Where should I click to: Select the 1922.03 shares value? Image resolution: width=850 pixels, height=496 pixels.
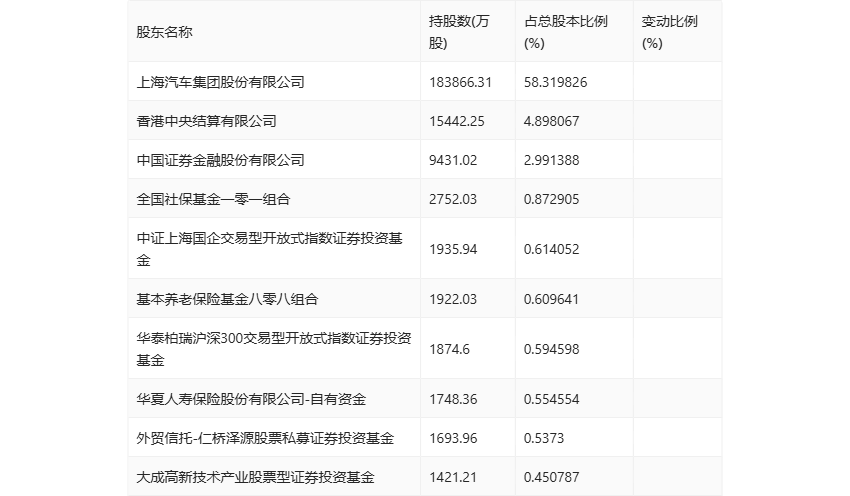pos(453,299)
